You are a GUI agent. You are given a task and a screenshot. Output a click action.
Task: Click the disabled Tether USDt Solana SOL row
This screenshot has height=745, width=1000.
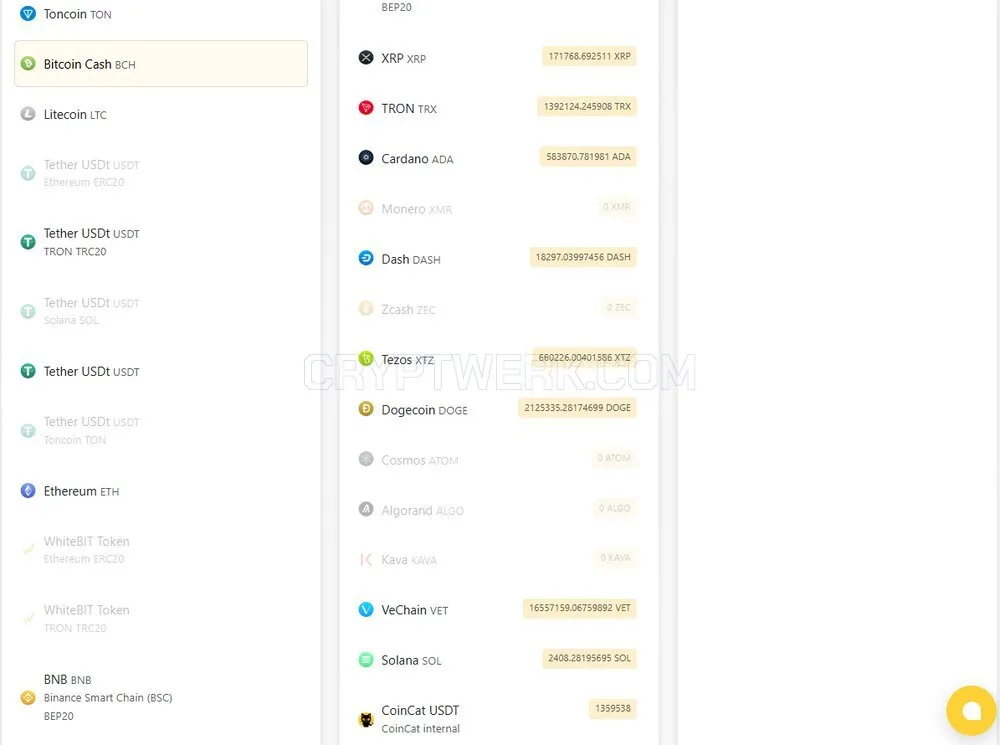(161, 311)
